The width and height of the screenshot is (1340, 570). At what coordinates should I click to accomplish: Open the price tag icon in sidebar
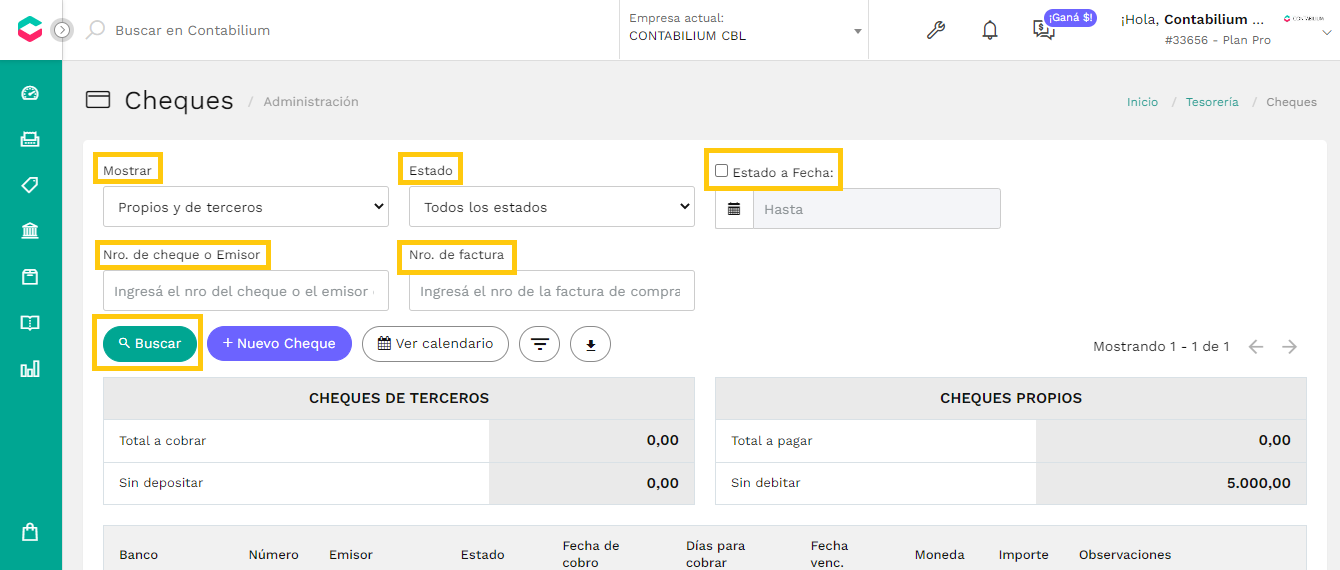tap(30, 185)
